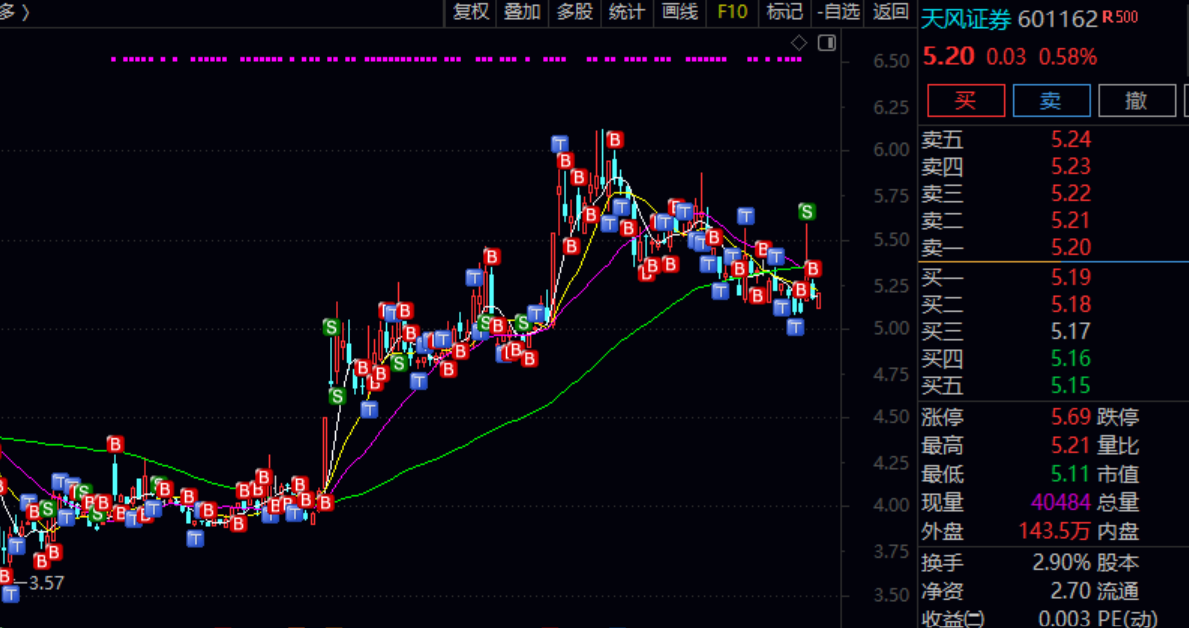
Task: Open the F10 company info page
Action: point(732,11)
